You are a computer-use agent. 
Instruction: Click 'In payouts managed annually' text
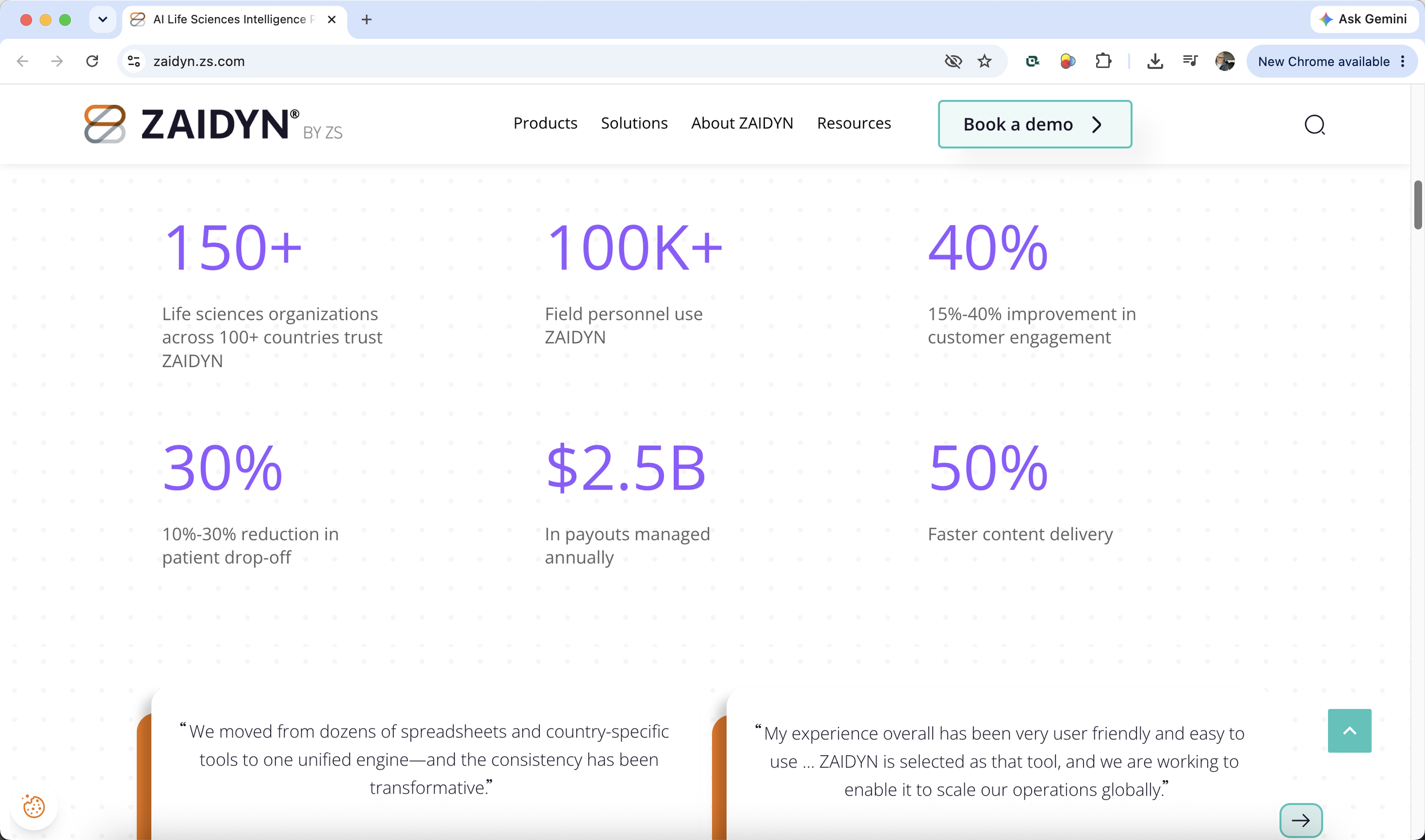pos(627,545)
